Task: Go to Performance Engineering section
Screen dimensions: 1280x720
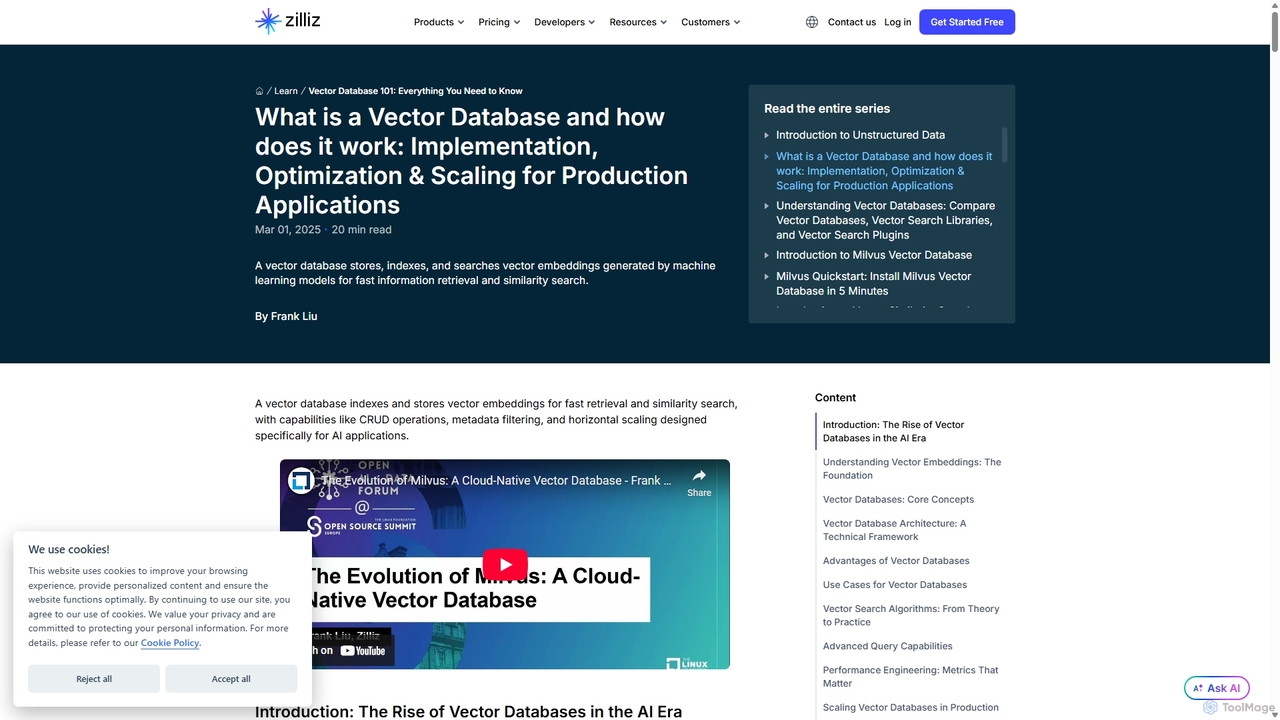Action: click(911, 677)
